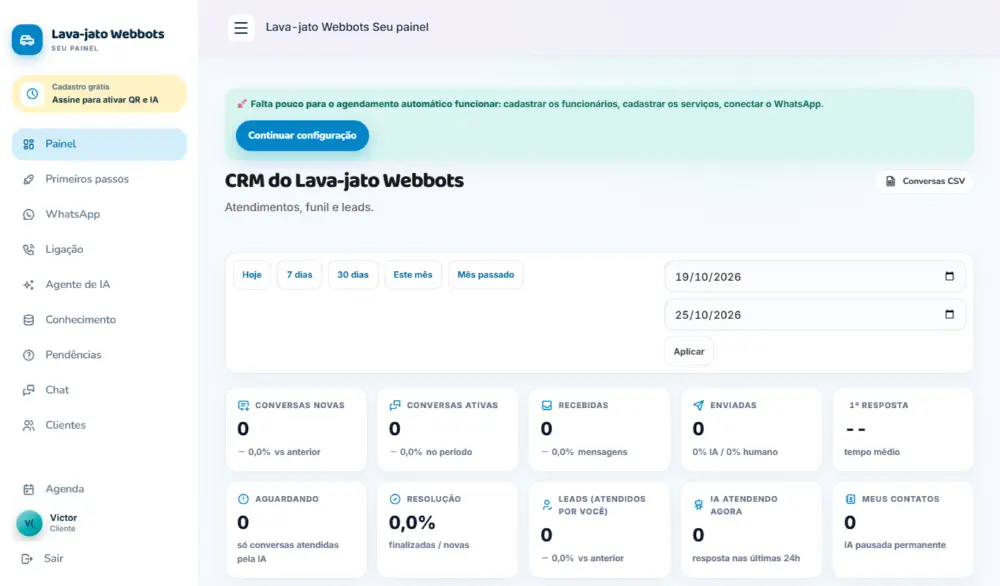The width and height of the screenshot is (1000, 586).
Task: Click the Leads person icon
Action: pos(547,505)
